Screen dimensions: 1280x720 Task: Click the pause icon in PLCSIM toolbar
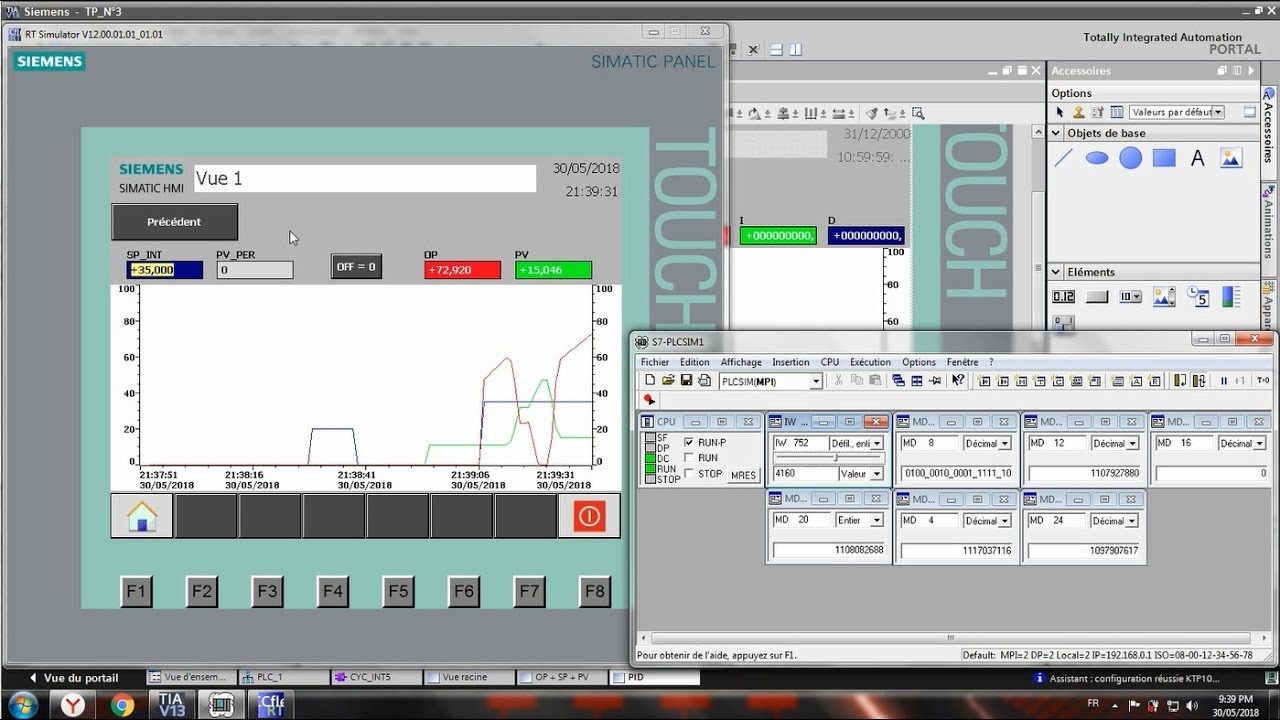point(1223,380)
